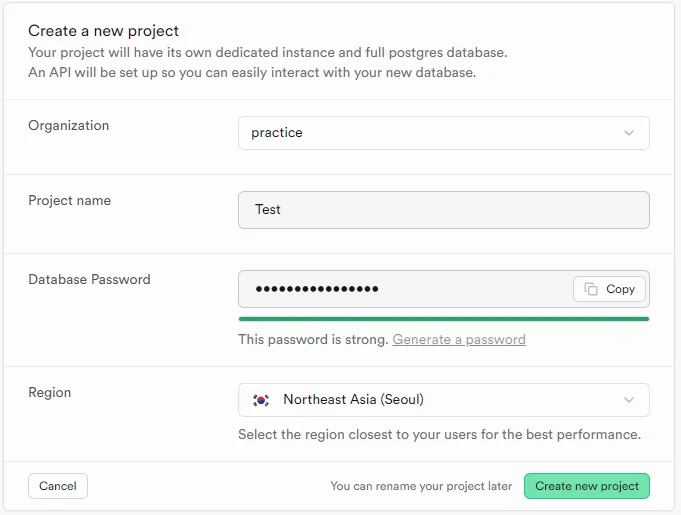Click the Organization label
The width and height of the screenshot is (681, 515).
point(68,126)
